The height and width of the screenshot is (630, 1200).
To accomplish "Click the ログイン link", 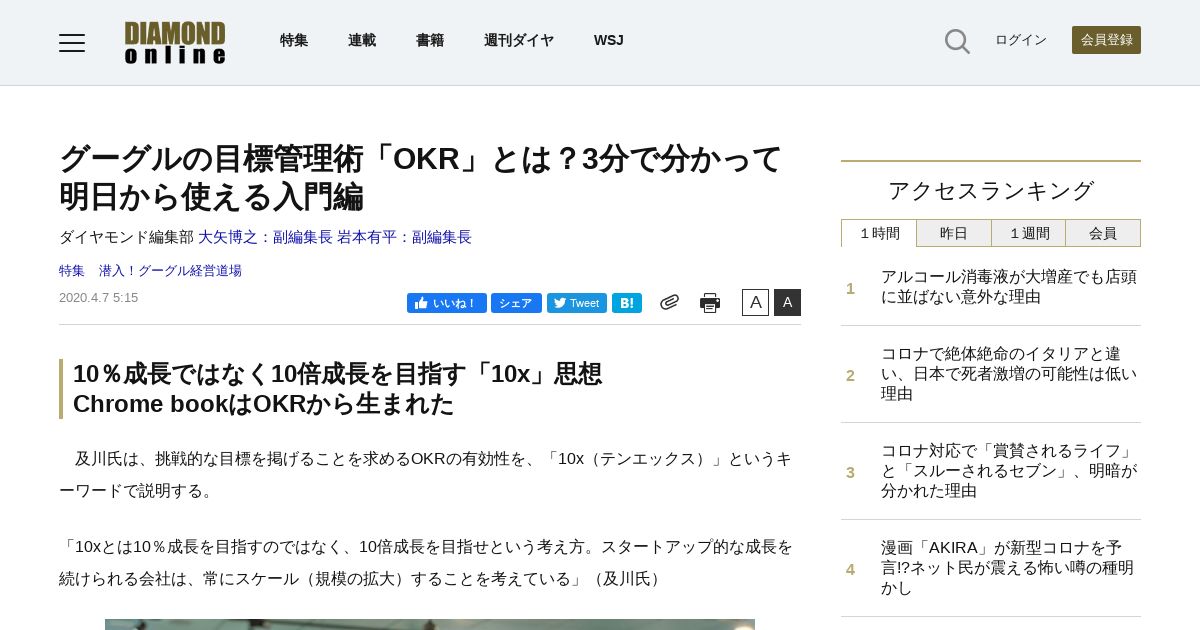I will 1021,40.
